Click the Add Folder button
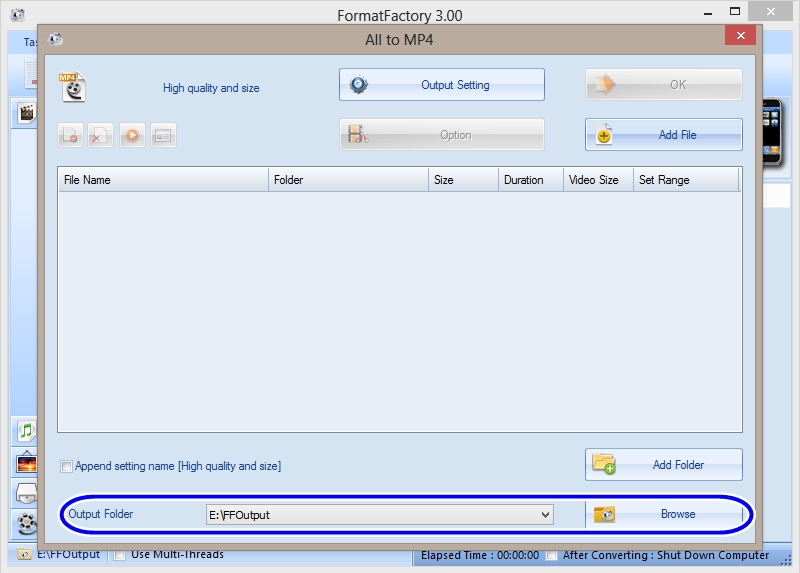Image resolution: width=800 pixels, height=573 pixels. click(x=663, y=464)
